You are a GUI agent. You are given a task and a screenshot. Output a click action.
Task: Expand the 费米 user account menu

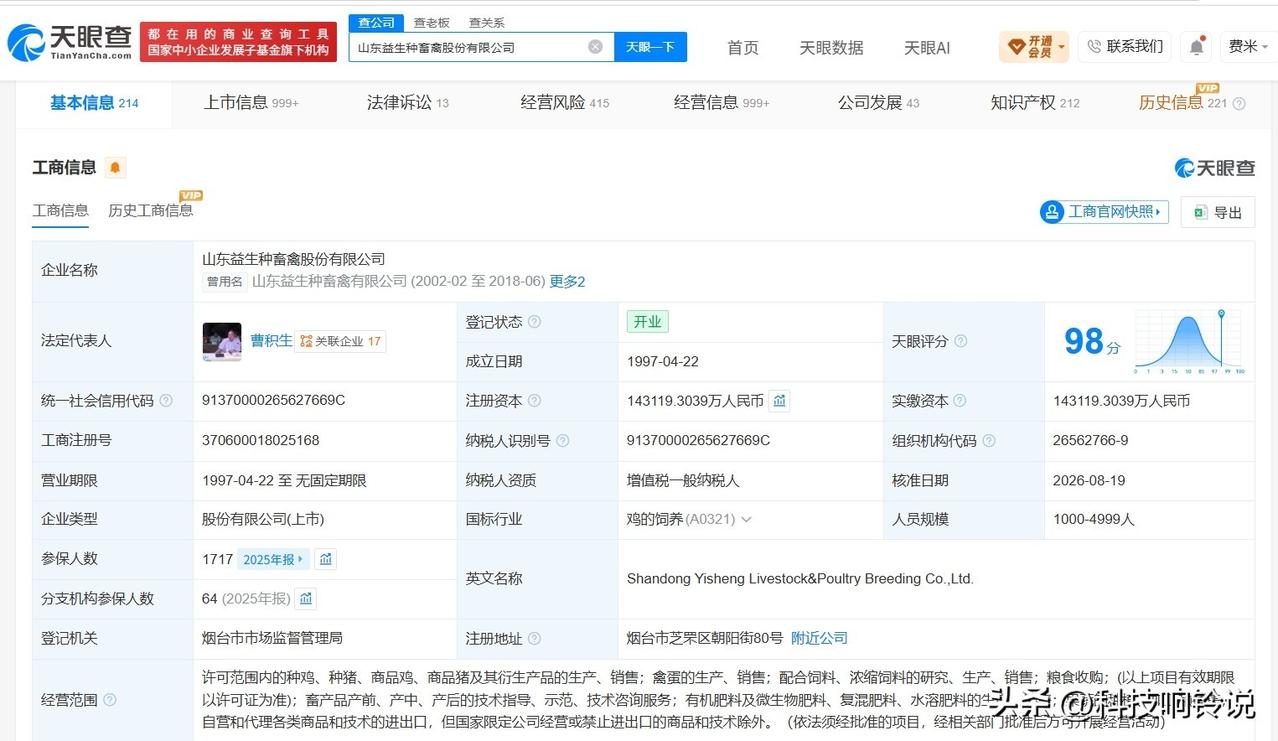1248,47
